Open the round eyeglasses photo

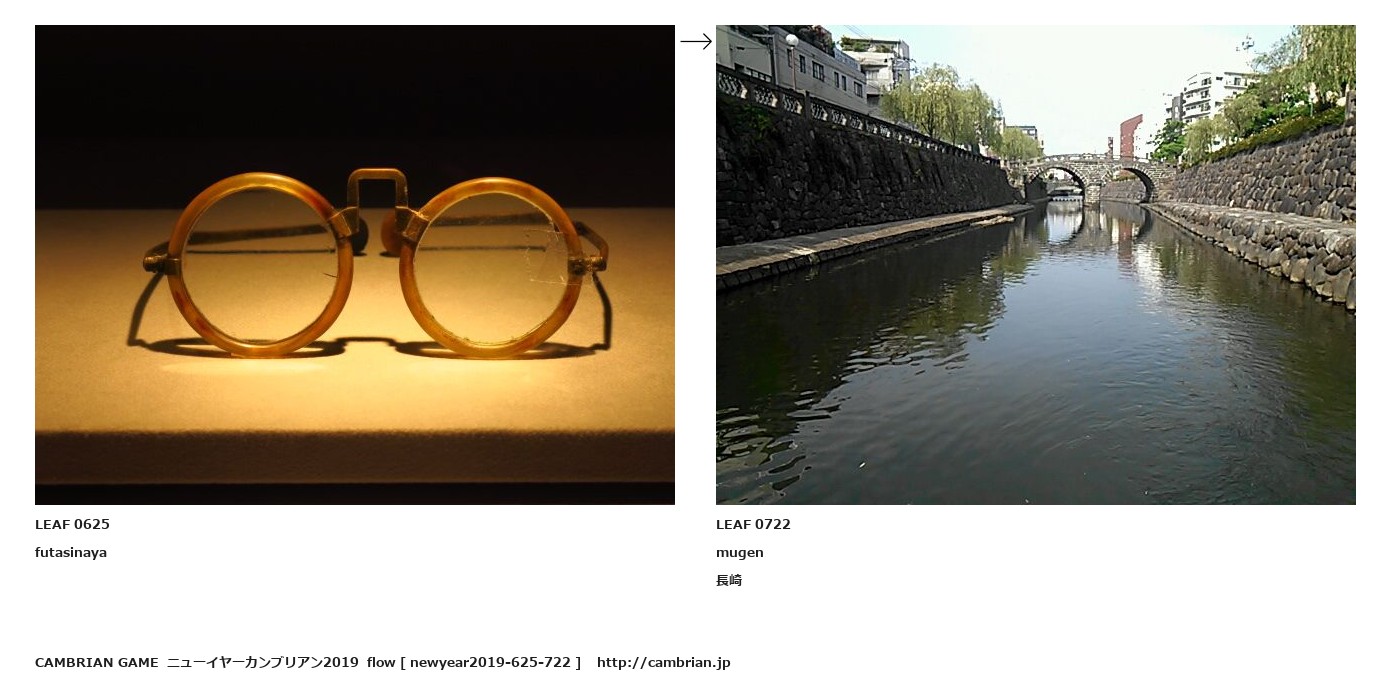click(x=355, y=265)
